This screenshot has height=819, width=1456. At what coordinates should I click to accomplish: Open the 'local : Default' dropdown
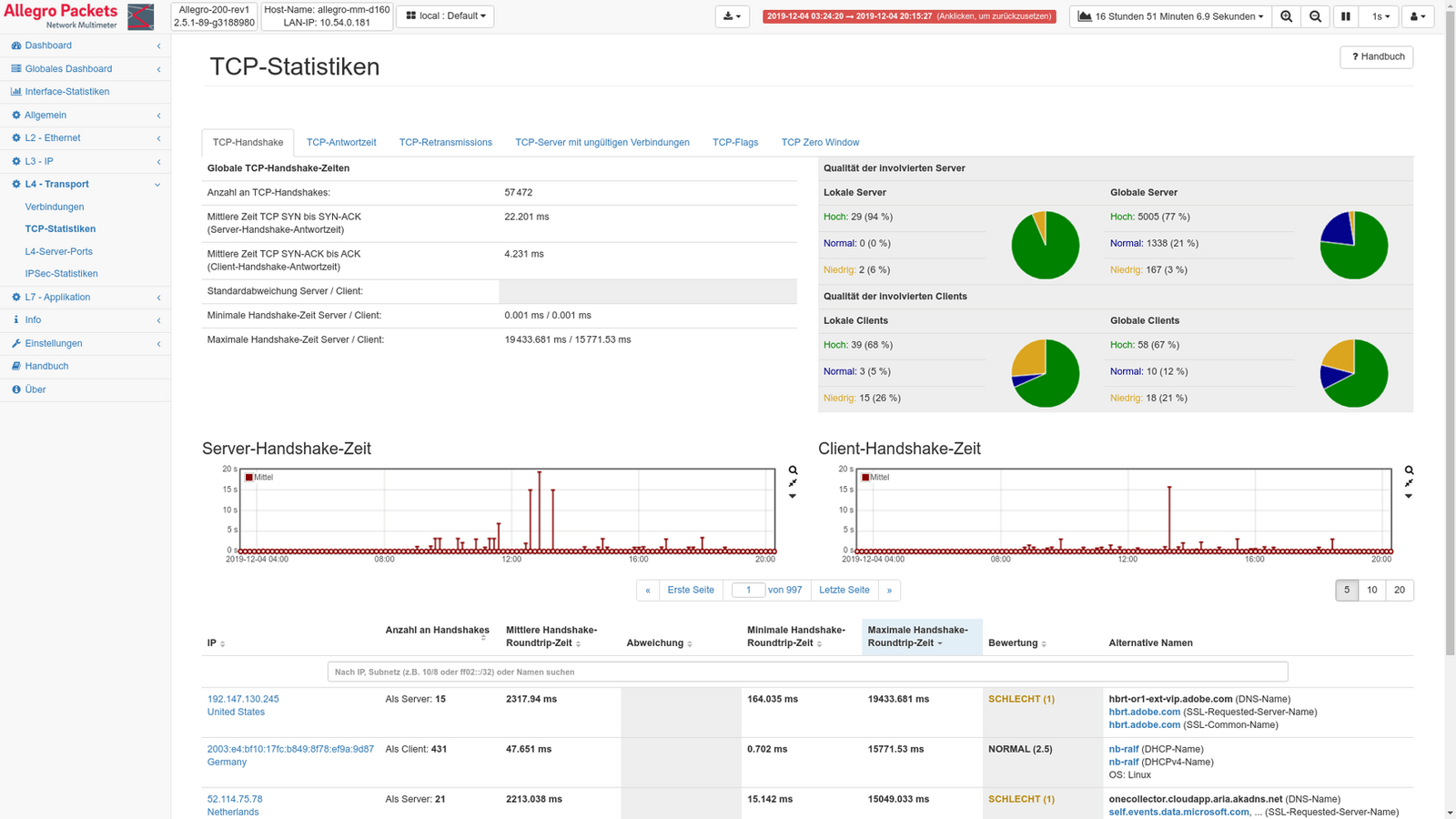[x=445, y=16]
